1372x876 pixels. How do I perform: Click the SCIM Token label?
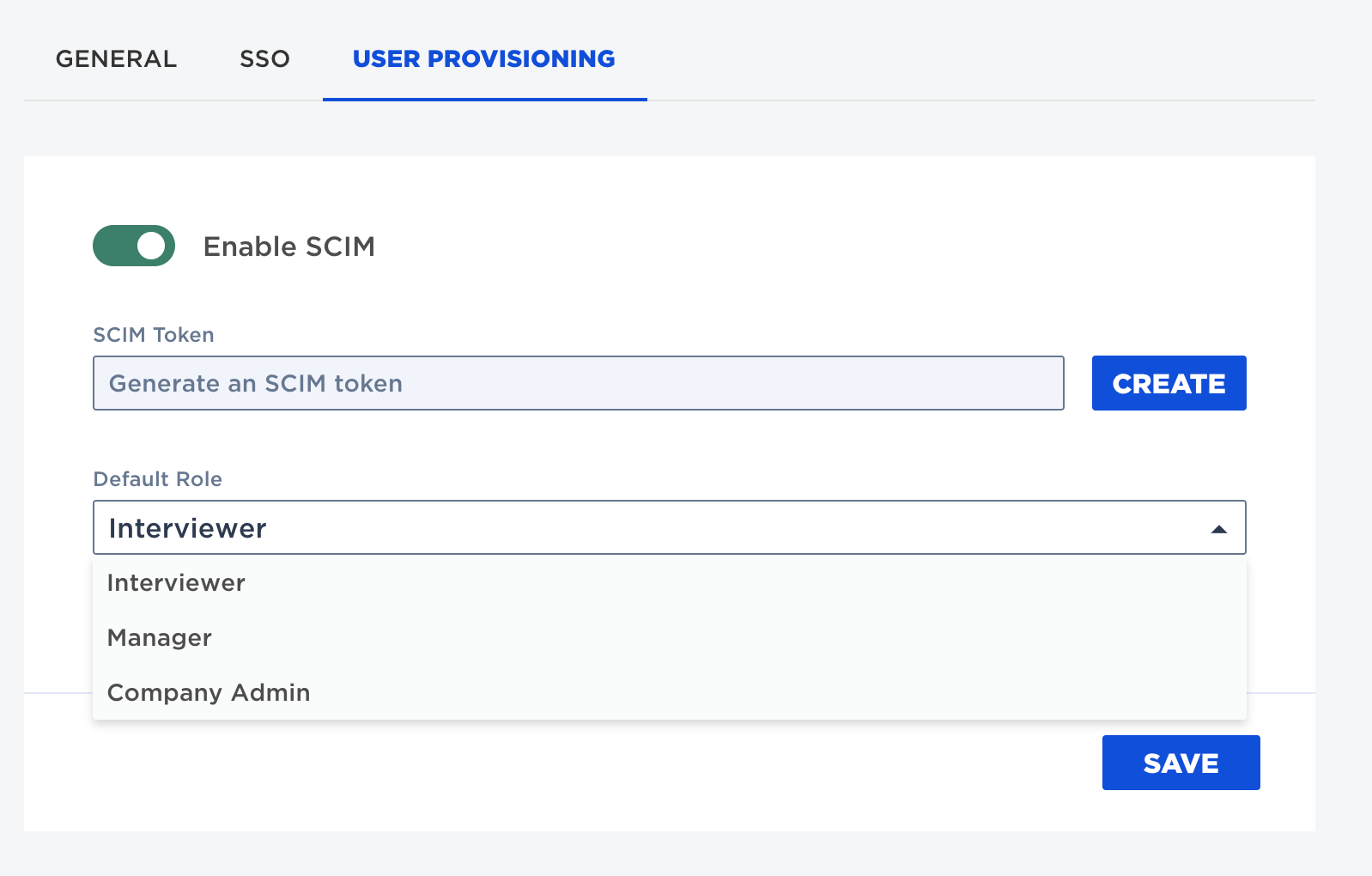pos(152,335)
